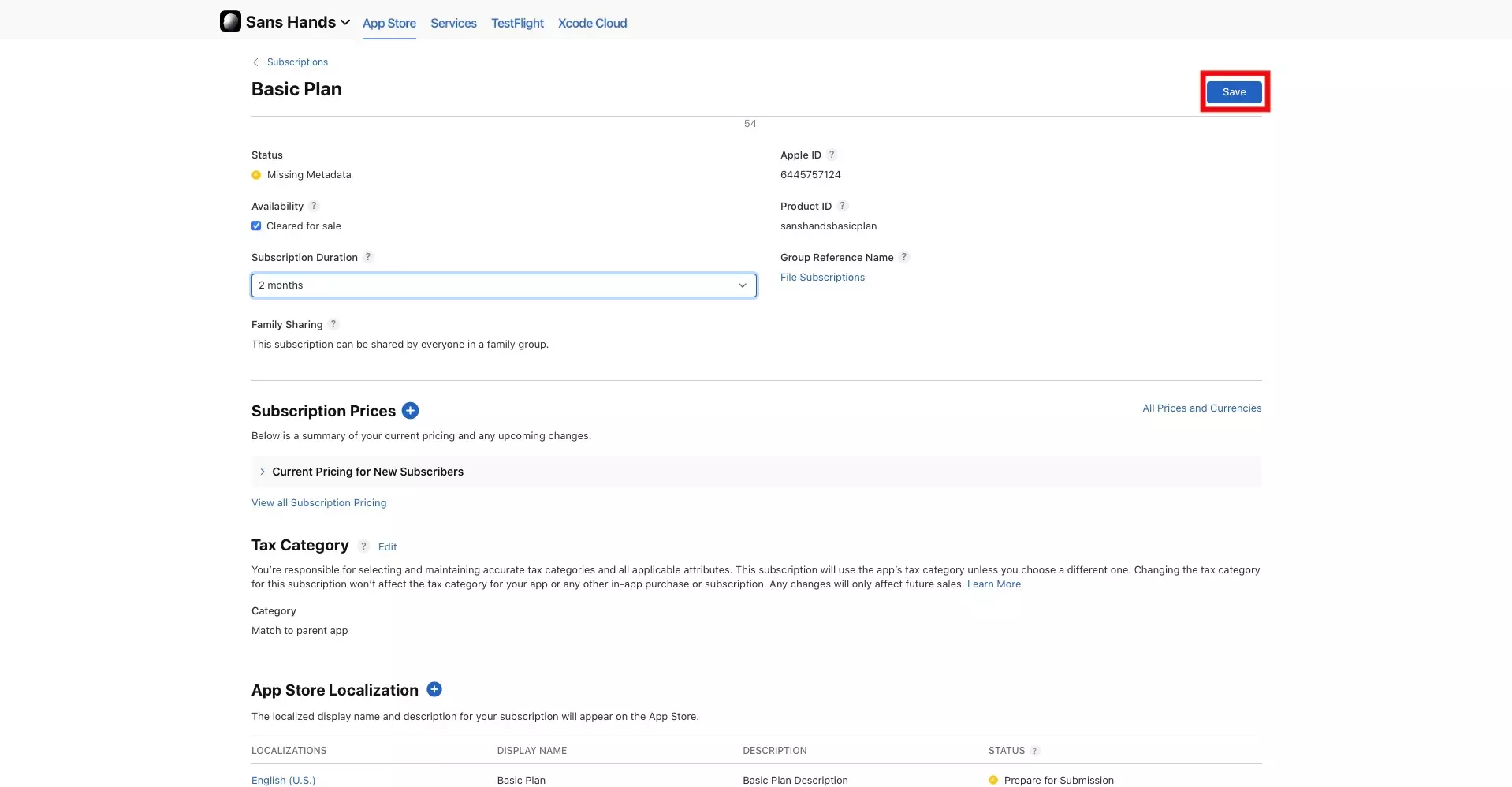Image resolution: width=1512 pixels, height=787 pixels.
Task: Click the product ID sanshandsbasicplan
Action: click(x=829, y=226)
